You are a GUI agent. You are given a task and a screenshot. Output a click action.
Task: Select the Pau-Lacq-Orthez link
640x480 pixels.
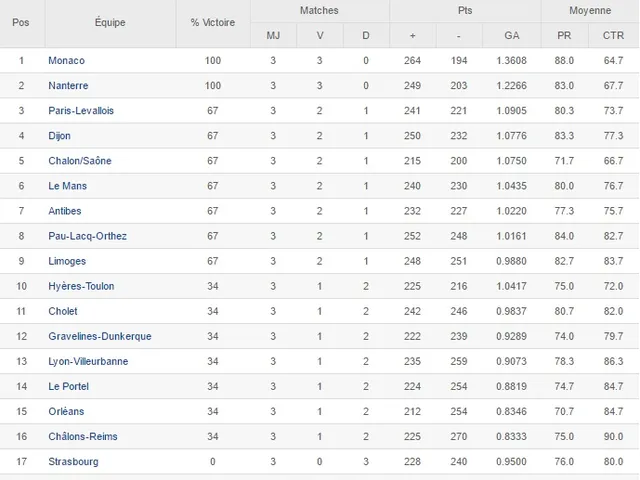coord(87,236)
